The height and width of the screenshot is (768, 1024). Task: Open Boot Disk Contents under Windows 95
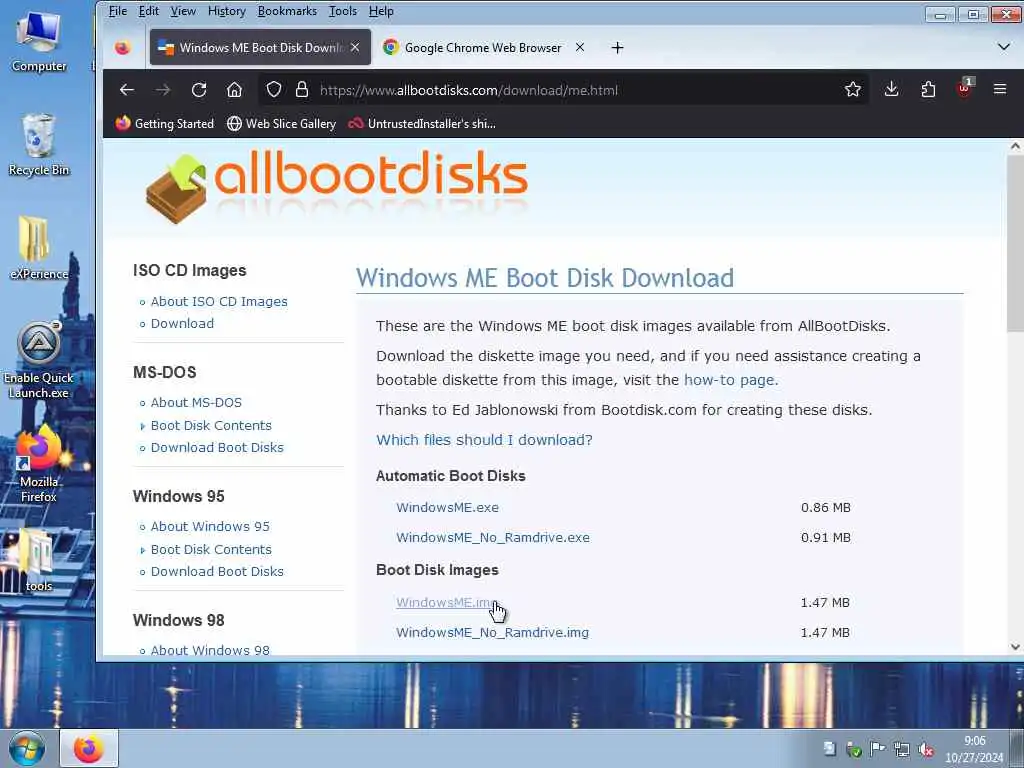pos(211,549)
